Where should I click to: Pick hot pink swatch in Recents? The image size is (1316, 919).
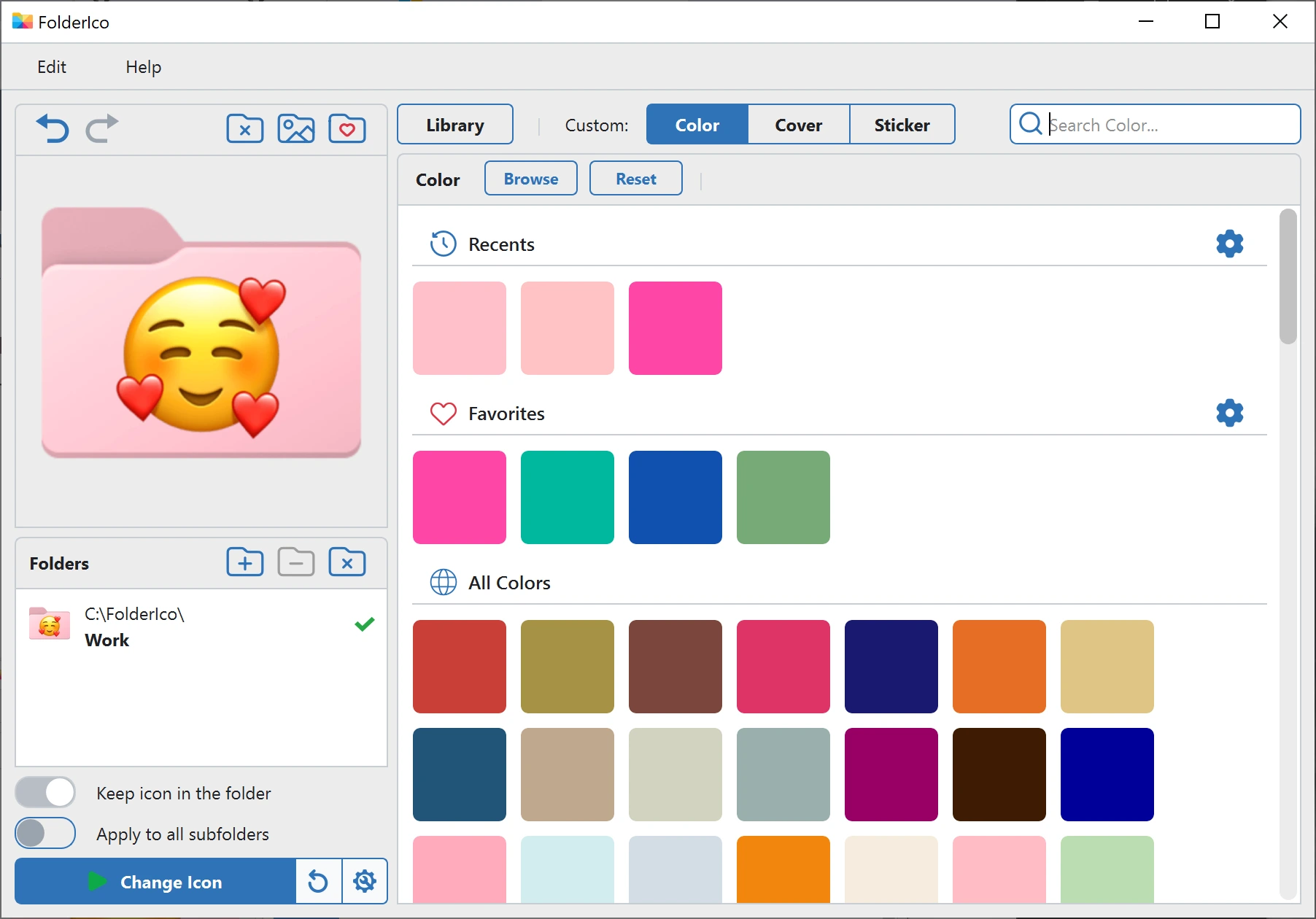click(676, 328)
